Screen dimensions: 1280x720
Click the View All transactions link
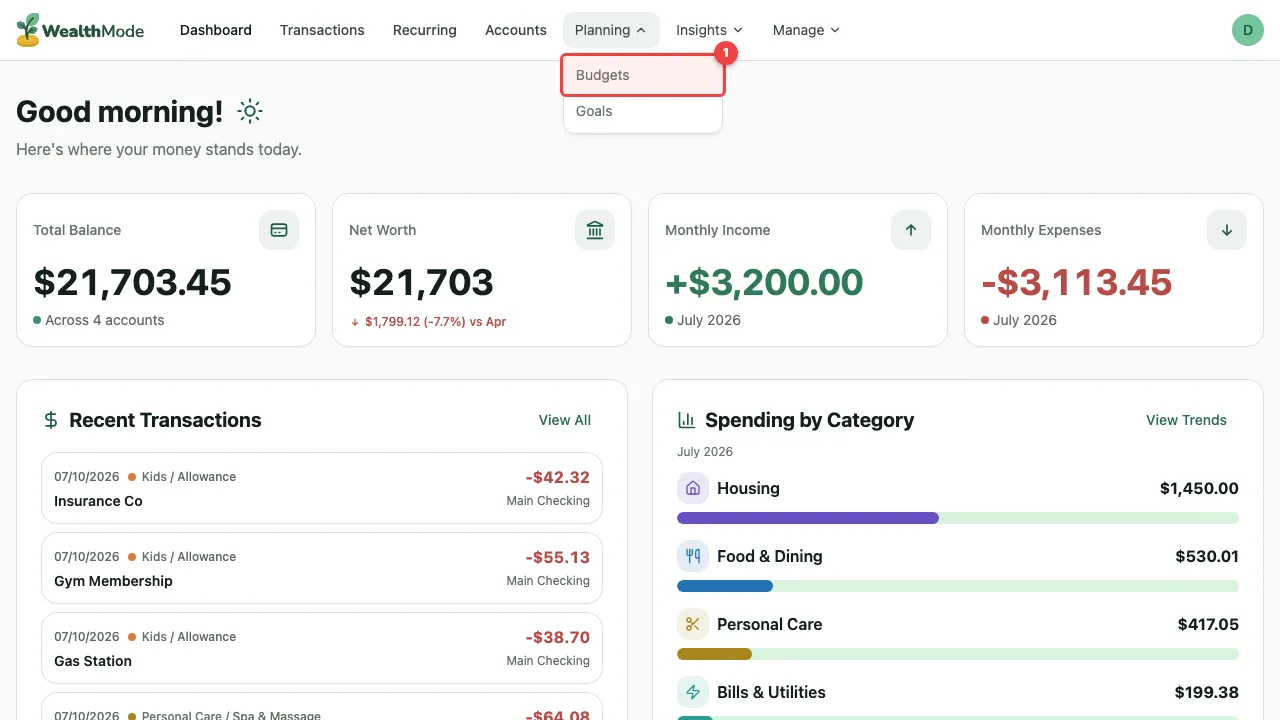point(565,420)
